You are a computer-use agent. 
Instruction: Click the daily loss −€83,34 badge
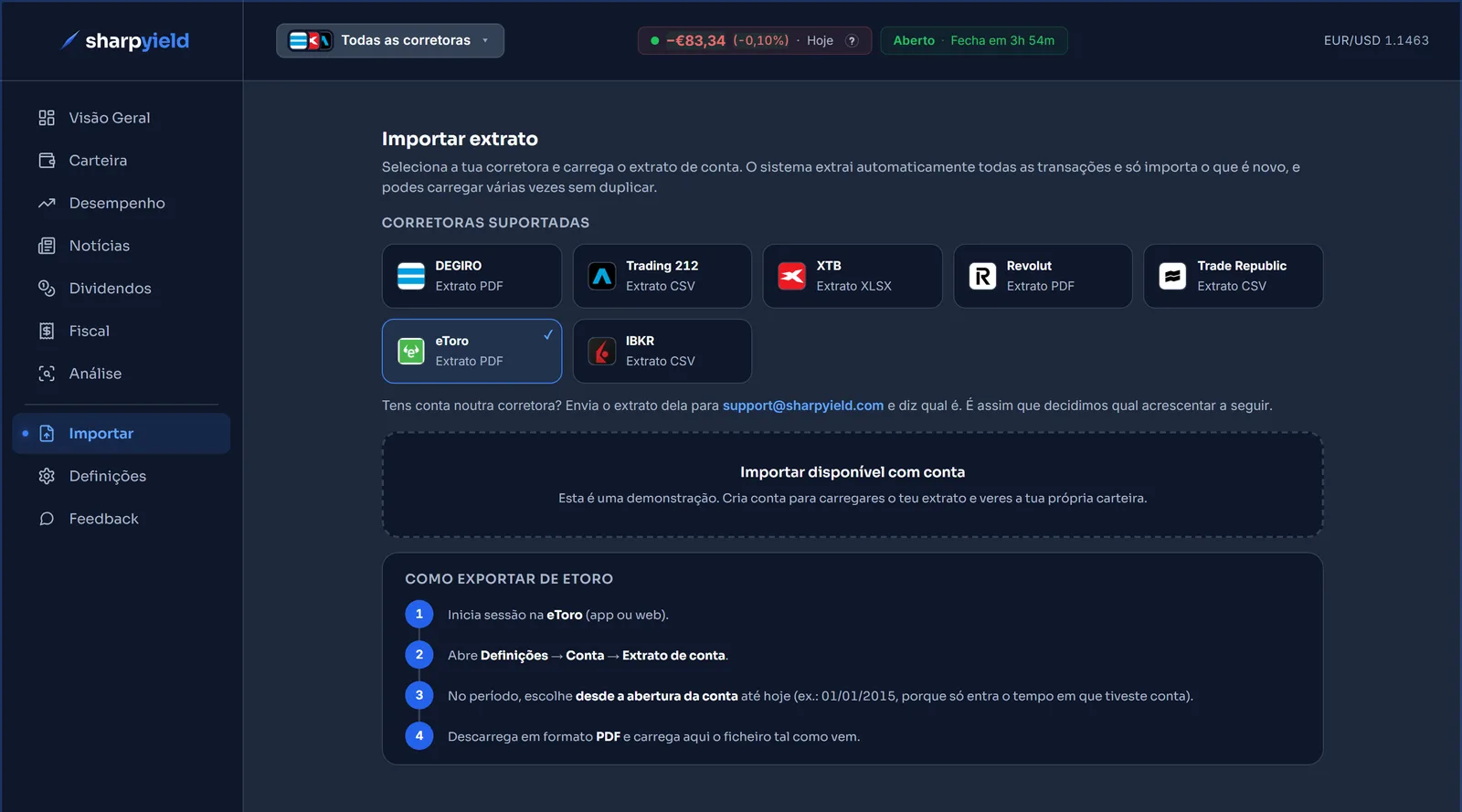[755, 41]
